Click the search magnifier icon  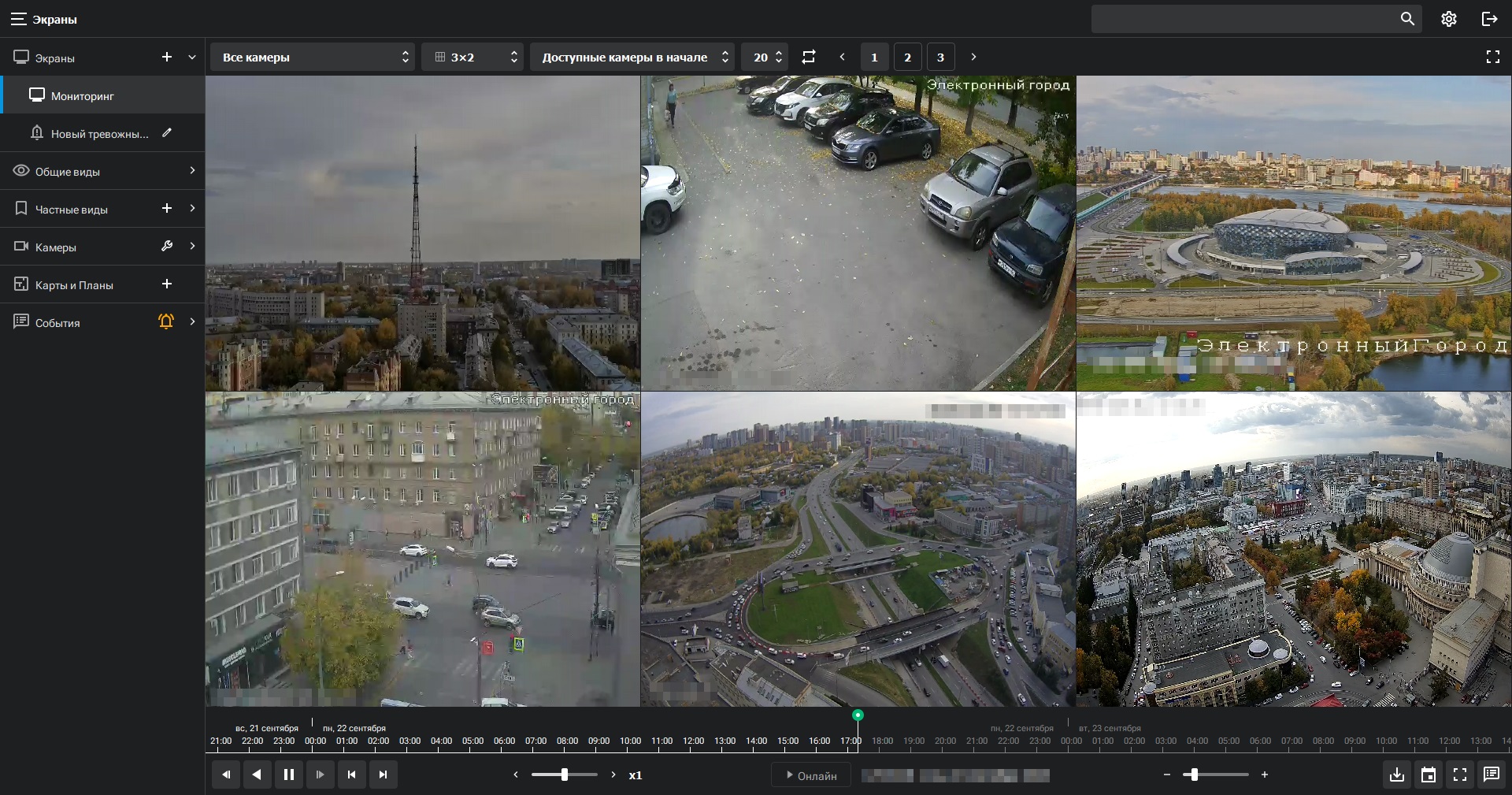(1407, 19)
